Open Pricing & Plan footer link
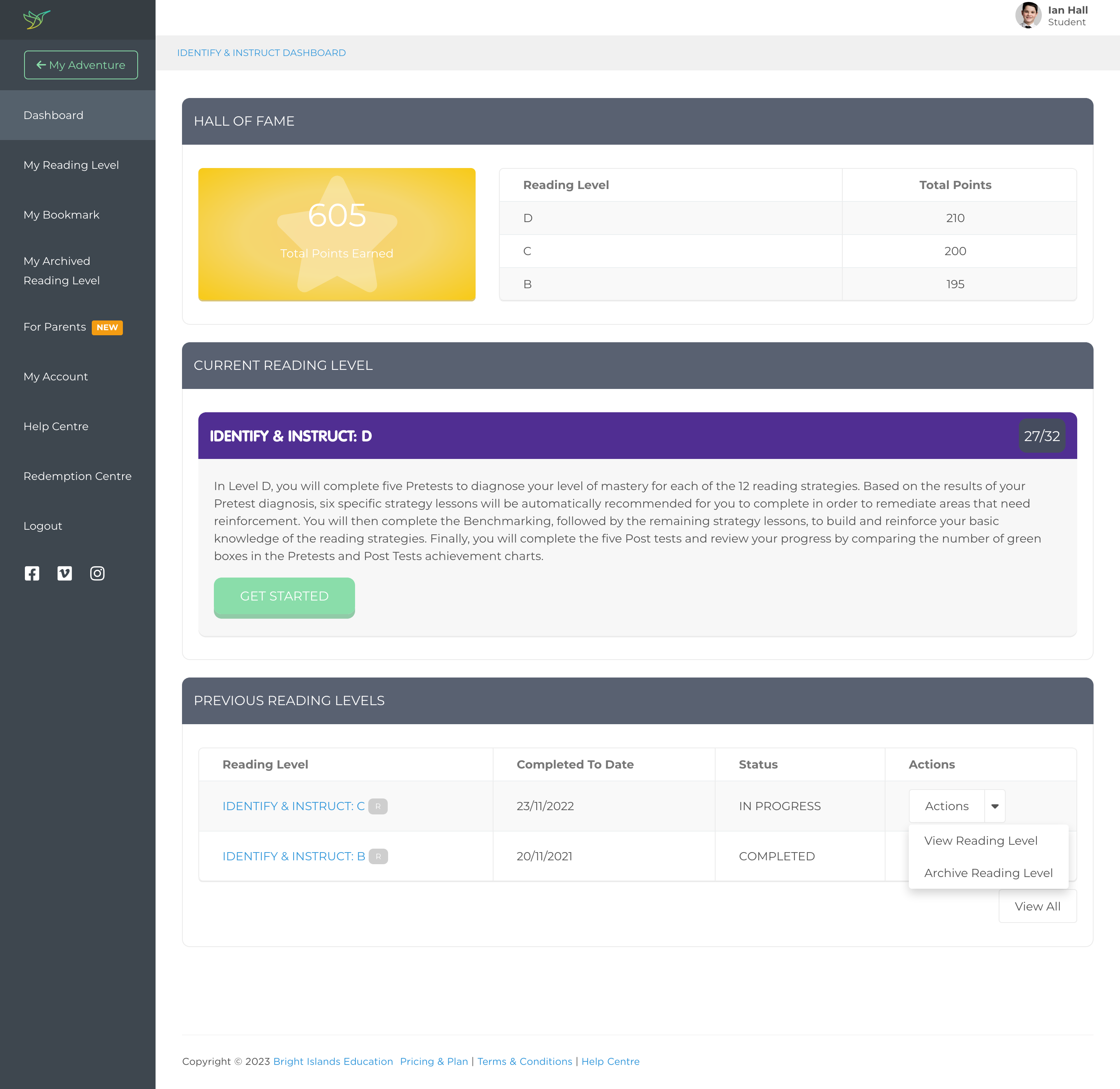The width and height of the screenshot is (1120, 1089). tap(434, 1061)
